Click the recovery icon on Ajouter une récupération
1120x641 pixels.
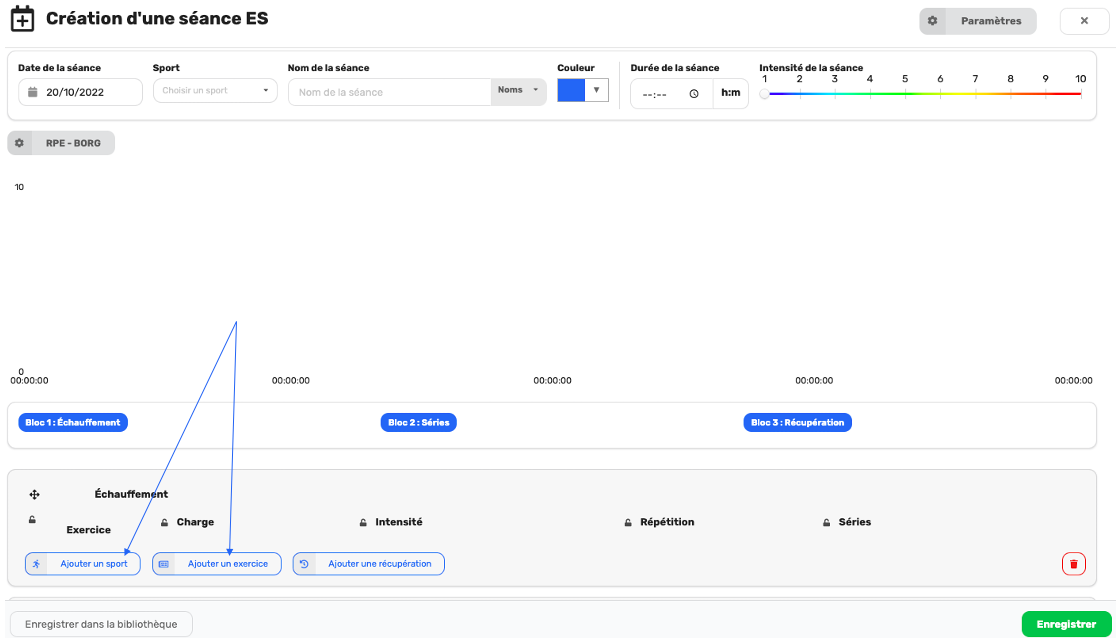(x=304, y=564)
